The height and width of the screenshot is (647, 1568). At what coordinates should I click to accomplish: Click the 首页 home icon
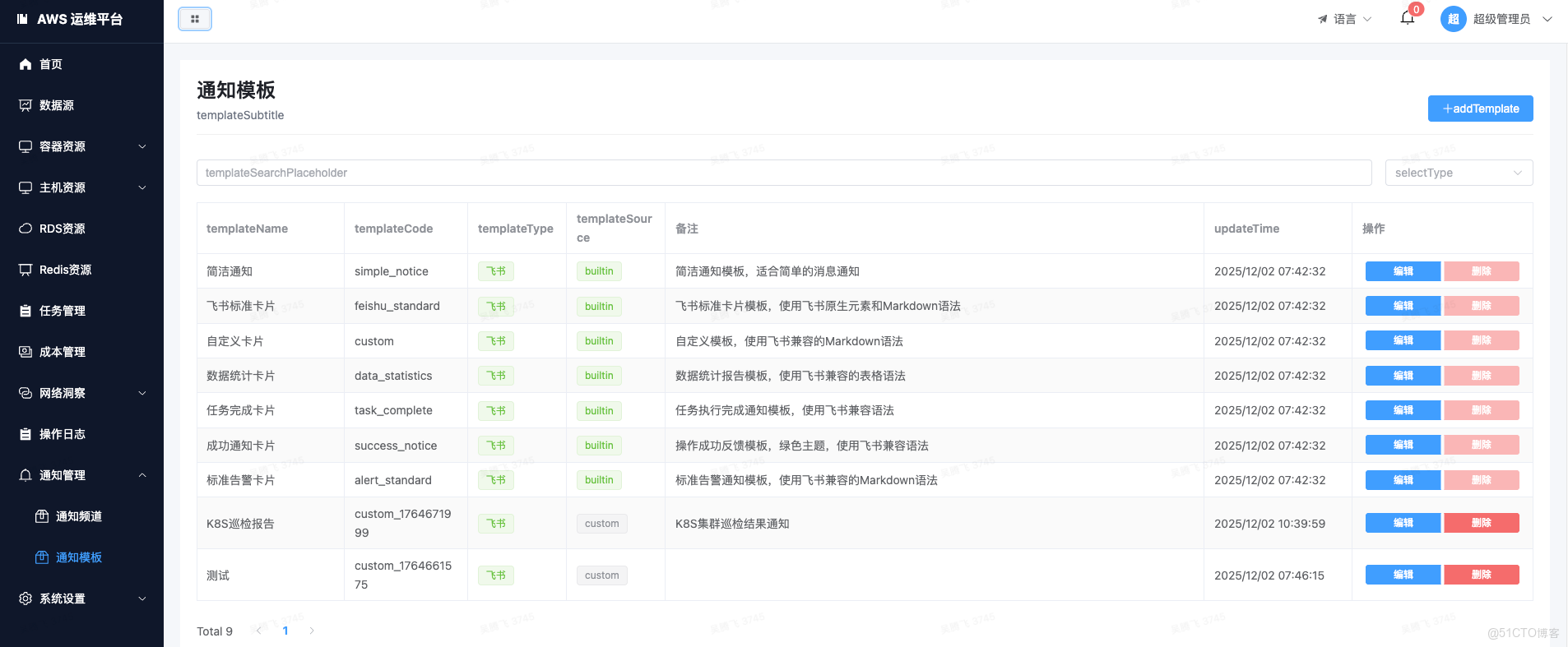point(26,64)
